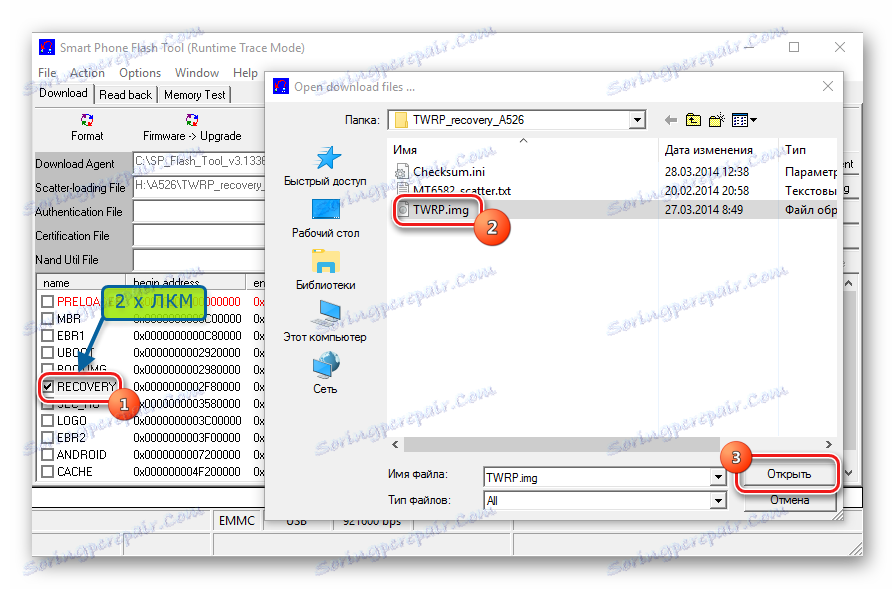Uncheck the RECOVERY checkbox
Image resolution: width=895 pixels, height=589 pixels.
[x=48, y=386]
